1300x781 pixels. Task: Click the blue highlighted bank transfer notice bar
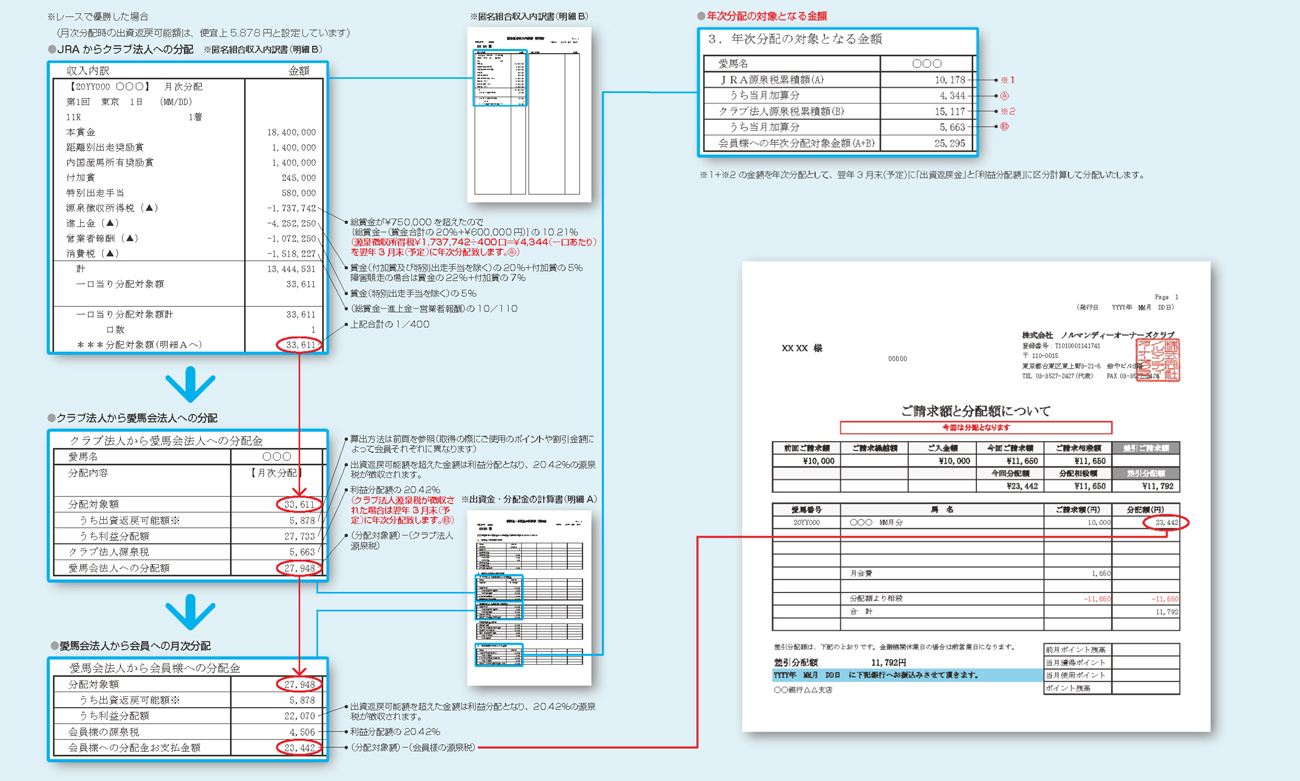point(902,675)
